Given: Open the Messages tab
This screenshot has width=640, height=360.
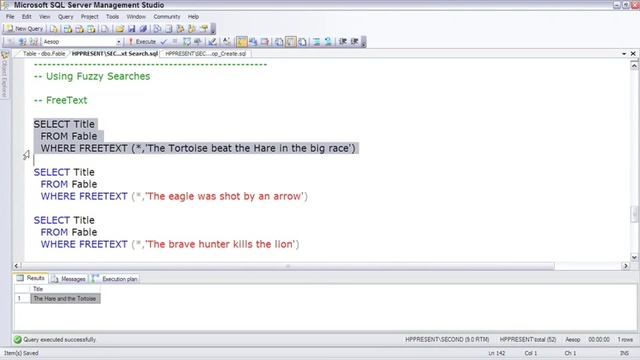Looking at the screenshot, I should 69,279.
